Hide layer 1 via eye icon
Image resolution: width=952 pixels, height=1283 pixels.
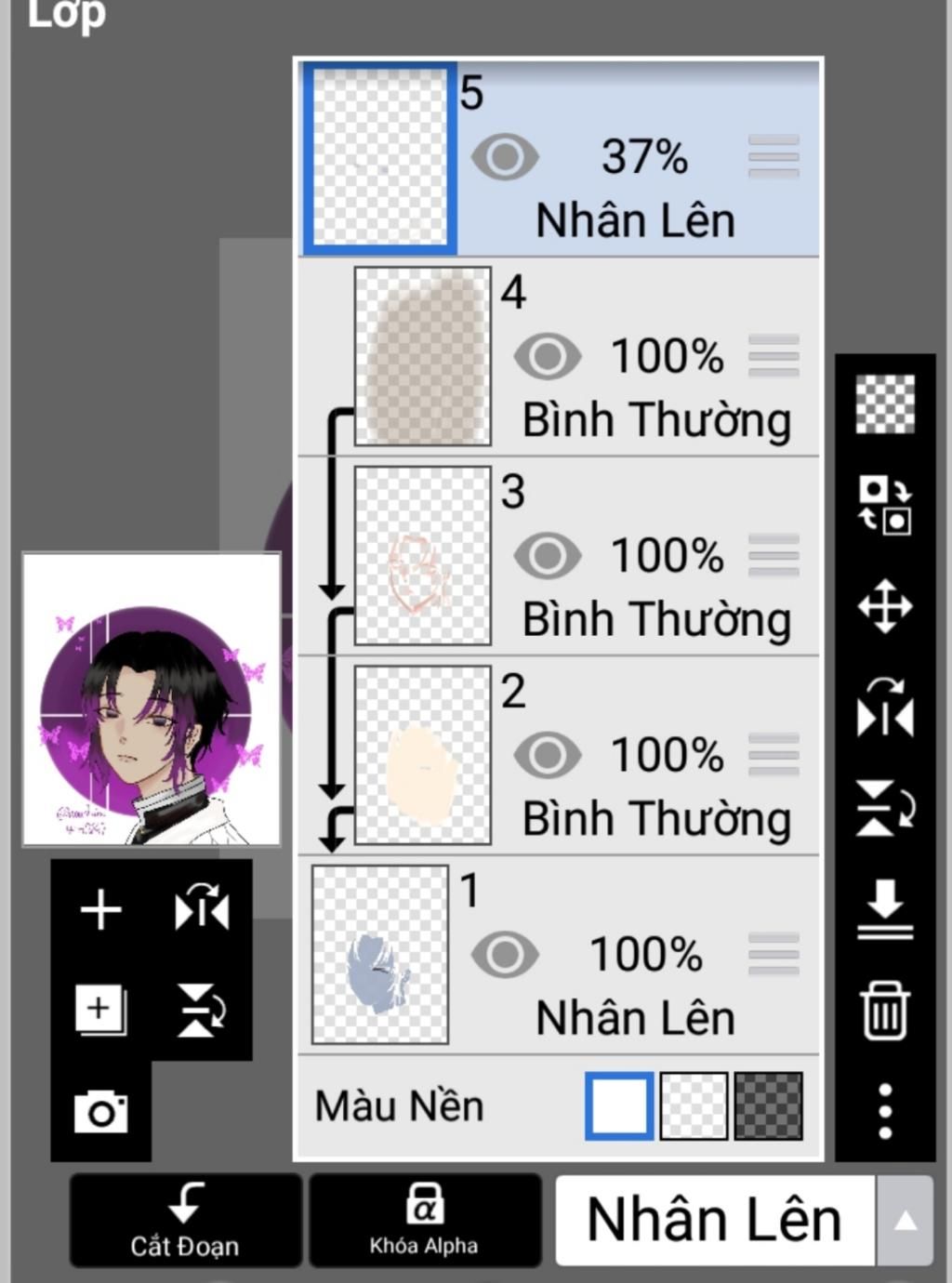(x=505, y=954)
